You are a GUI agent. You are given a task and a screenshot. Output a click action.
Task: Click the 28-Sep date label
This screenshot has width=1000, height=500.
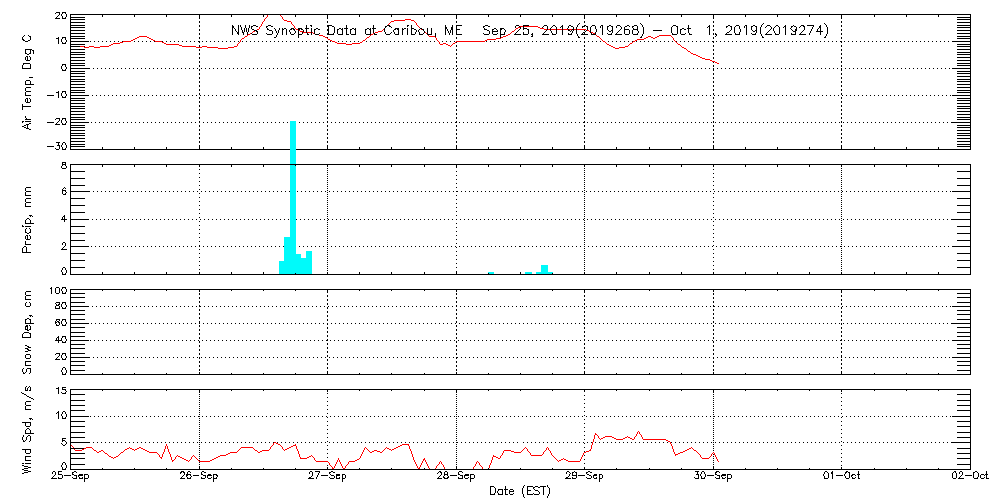tap(456, 477)
